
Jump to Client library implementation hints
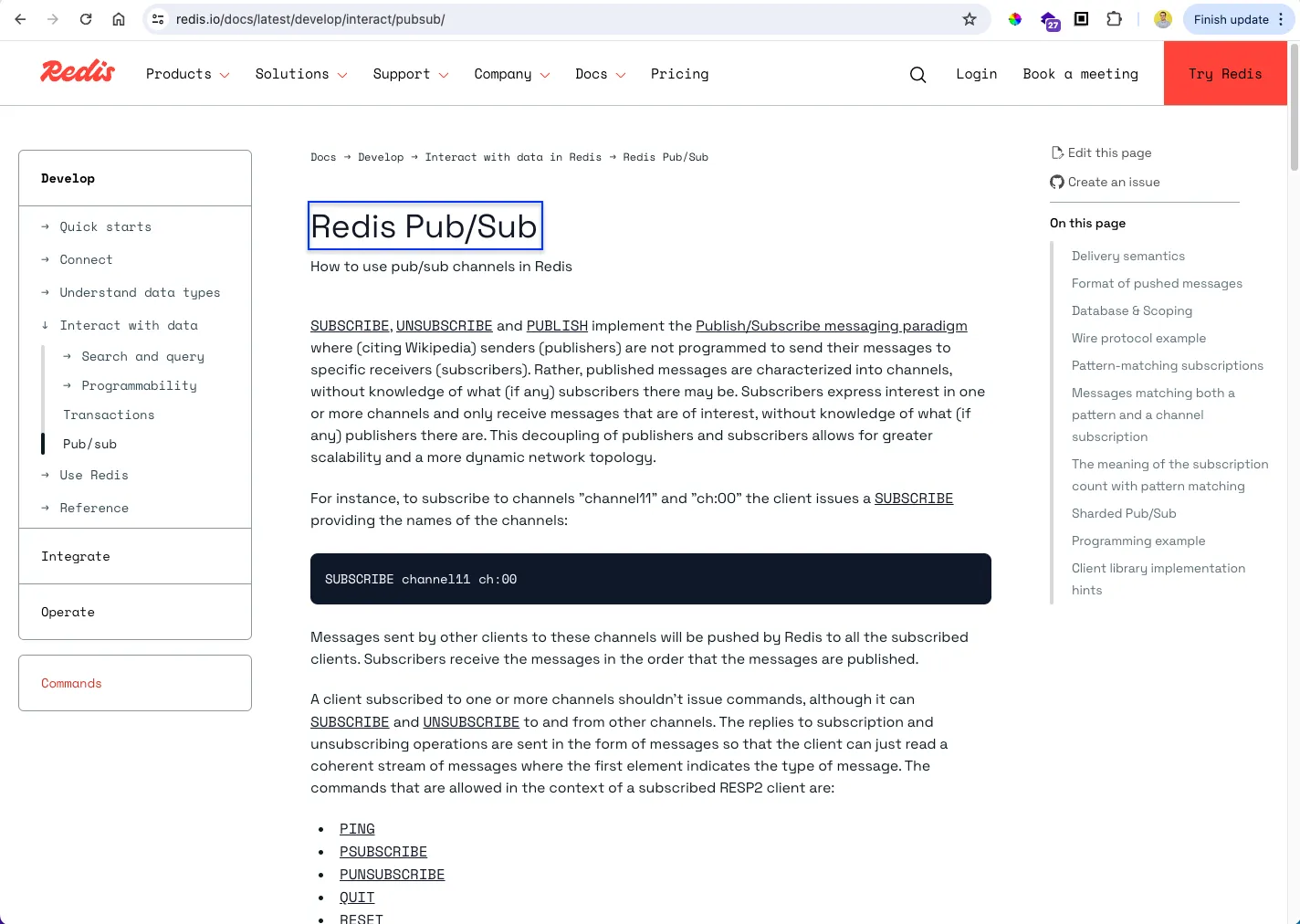point(1158,579)
